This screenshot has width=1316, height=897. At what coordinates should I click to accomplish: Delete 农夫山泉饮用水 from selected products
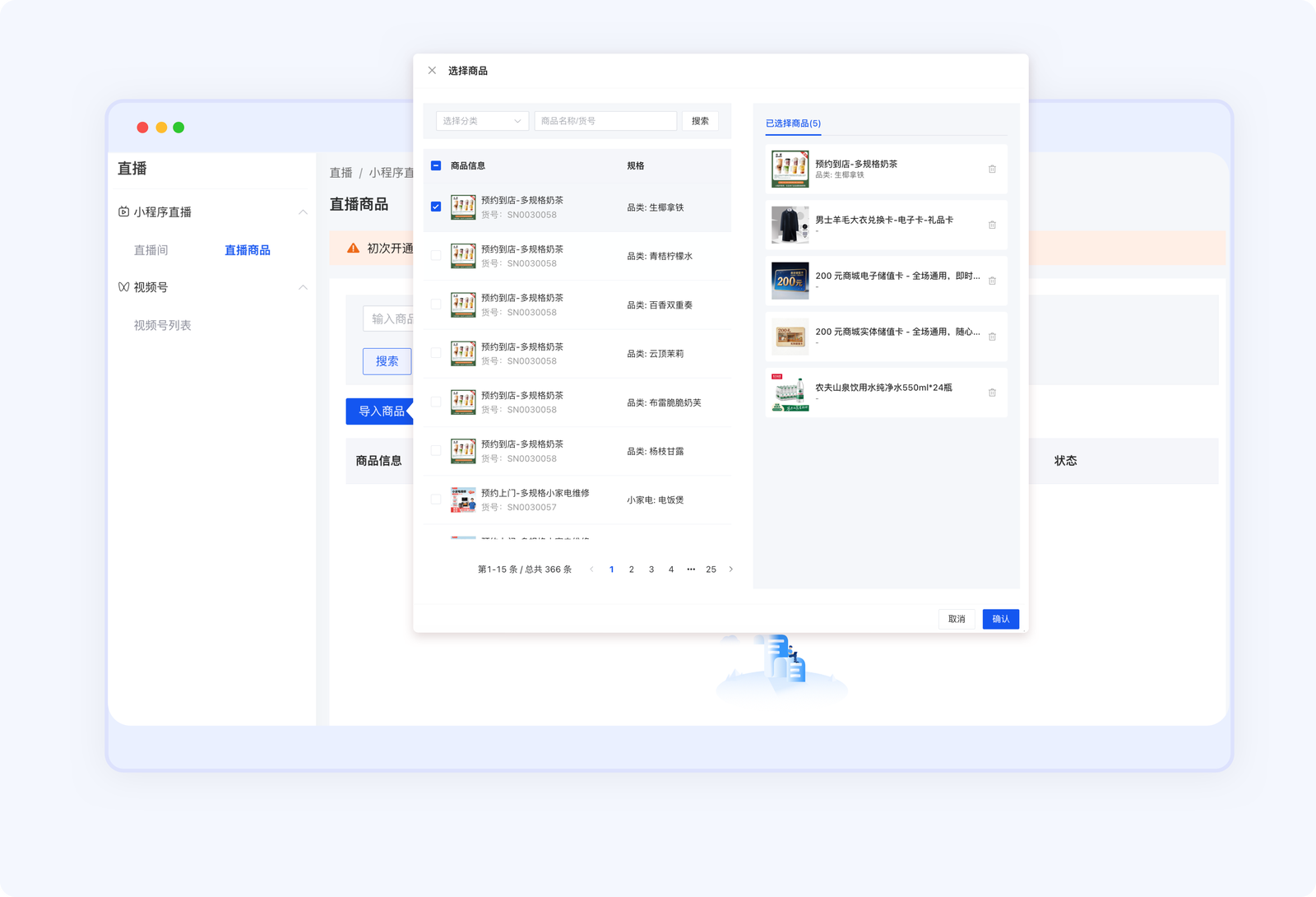(992, 393)
